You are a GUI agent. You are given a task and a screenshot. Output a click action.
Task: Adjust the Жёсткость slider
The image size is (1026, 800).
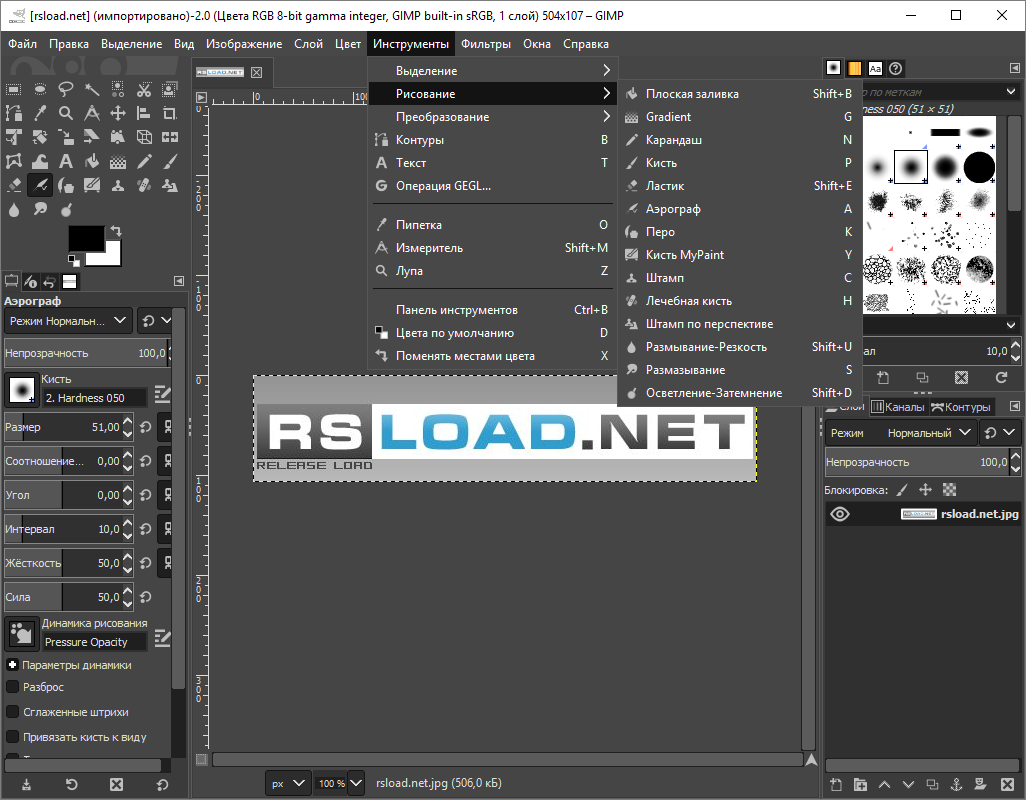pos(69,563)
